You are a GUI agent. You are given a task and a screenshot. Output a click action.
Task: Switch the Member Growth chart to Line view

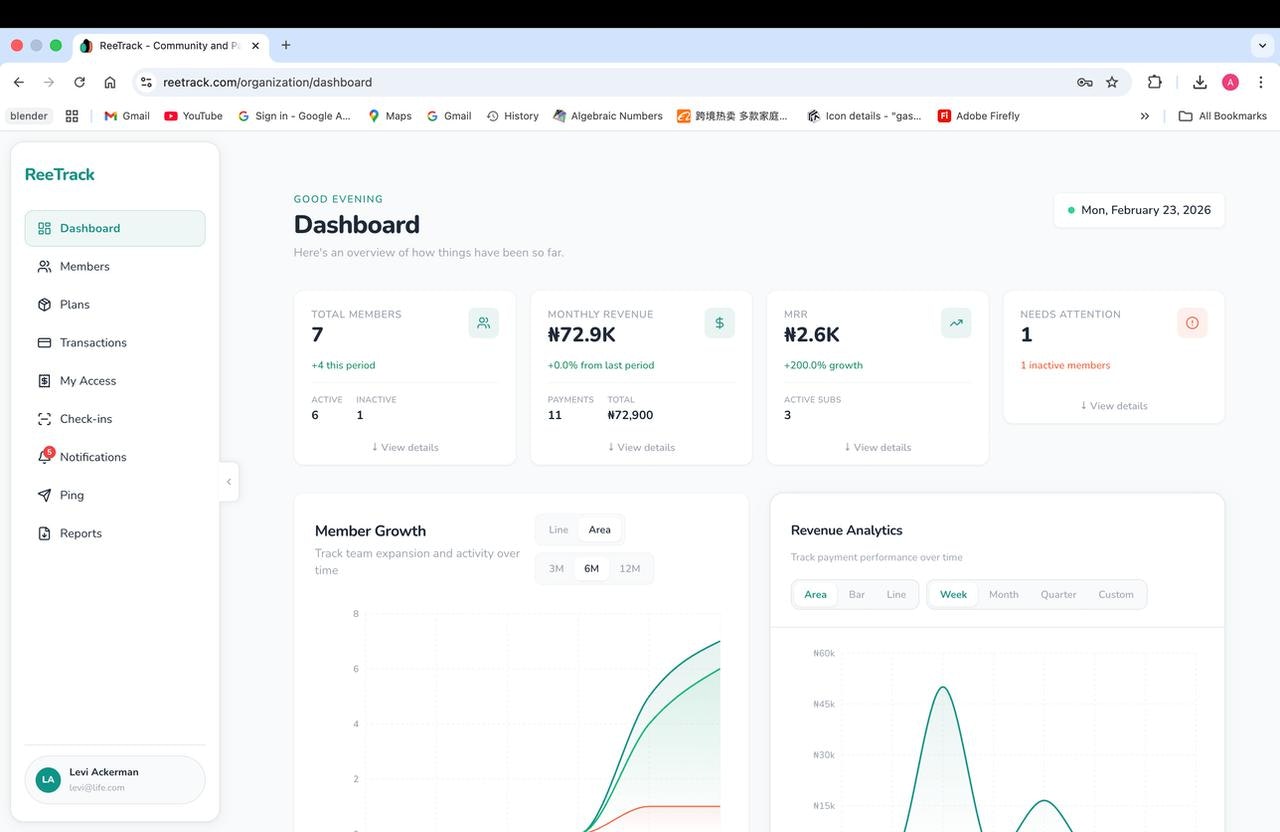(557, 529)
